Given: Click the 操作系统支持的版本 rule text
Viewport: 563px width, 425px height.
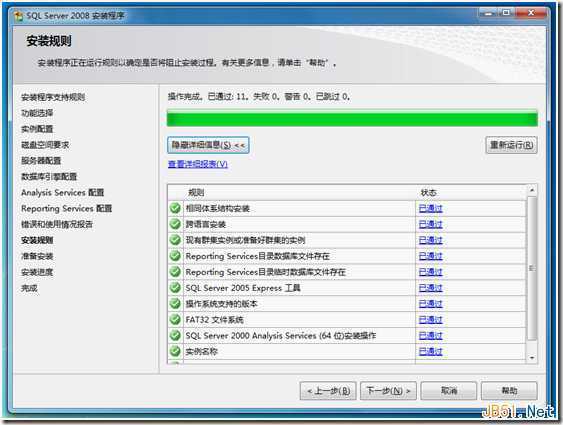Looking at the screenshot, I should (x=222, y=304).
